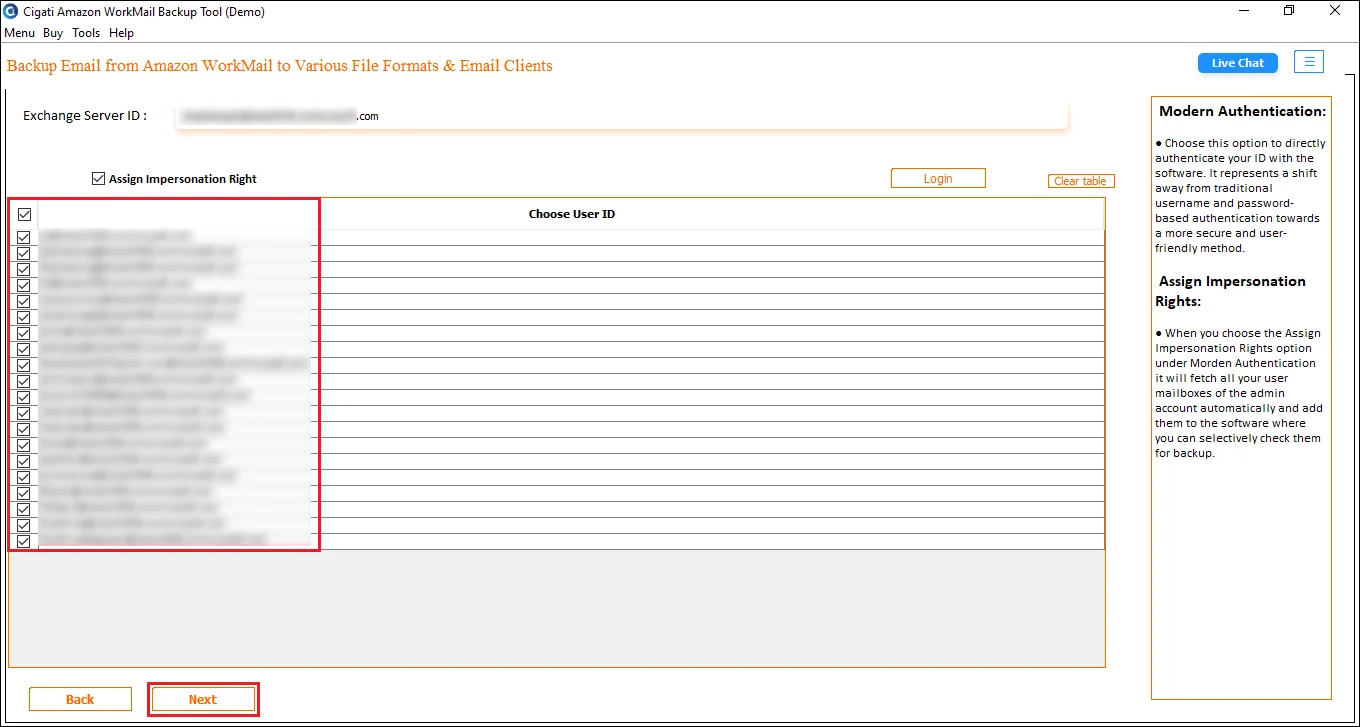Click the Modern Authentication heading

coord(1243,111)
